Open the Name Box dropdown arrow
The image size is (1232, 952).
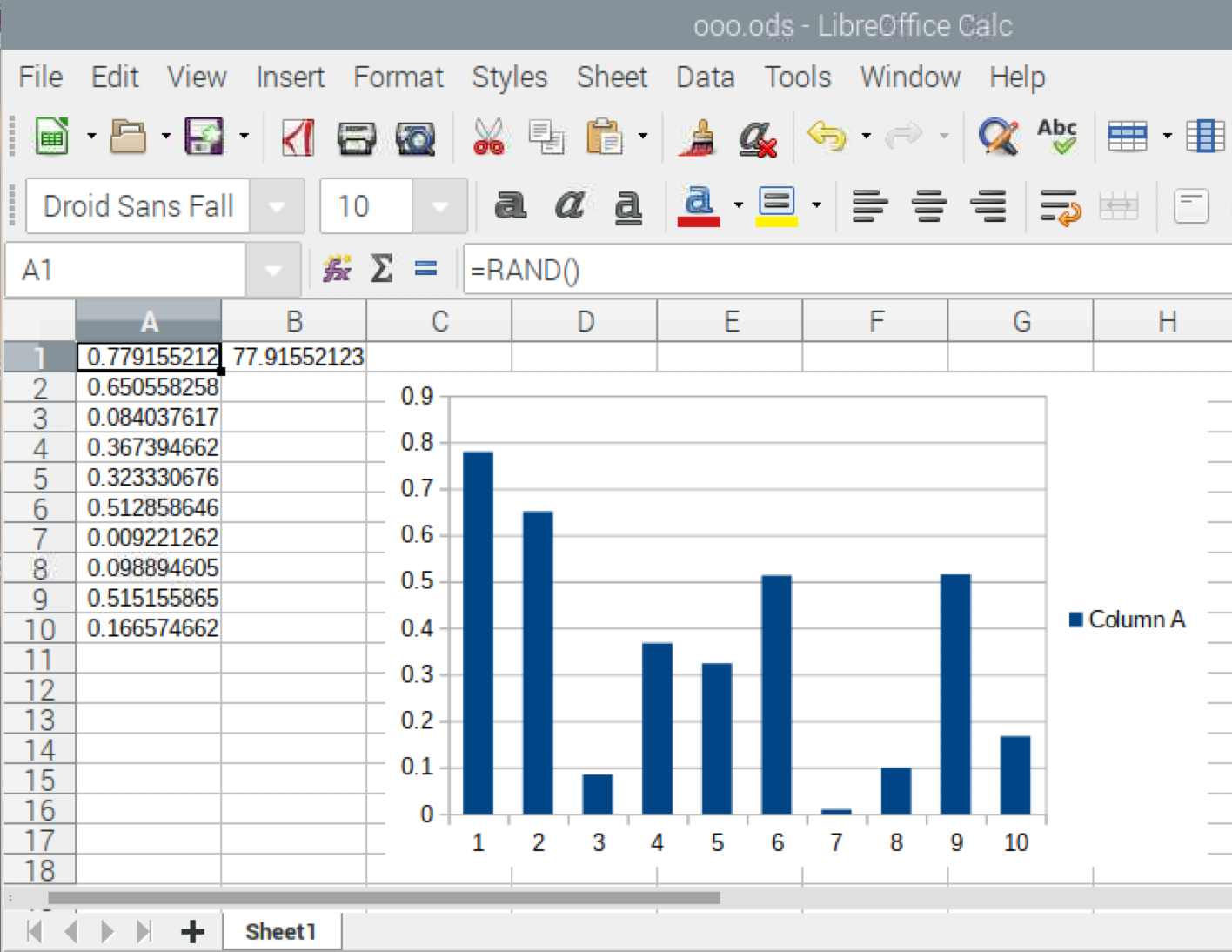click(273, 271)
